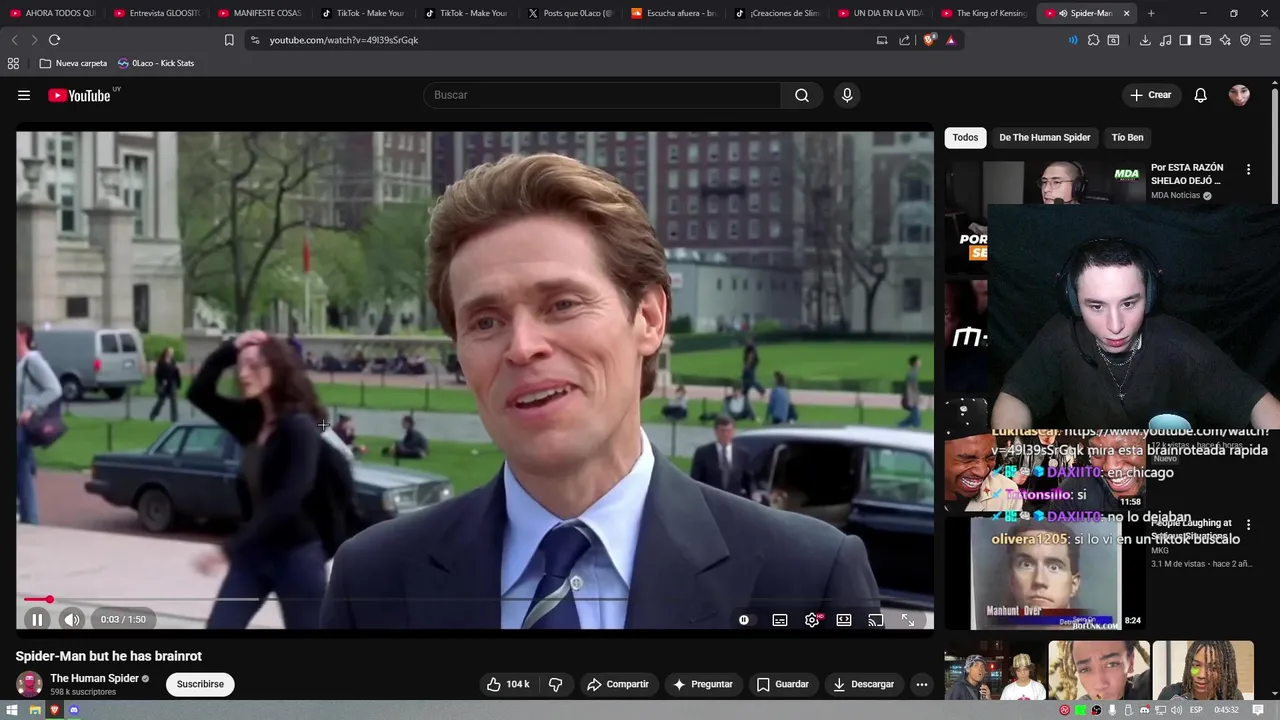The height and width of the screenshot is (720, 1280).
Task: Focus the Buscar search field
Action: point(603,95)
